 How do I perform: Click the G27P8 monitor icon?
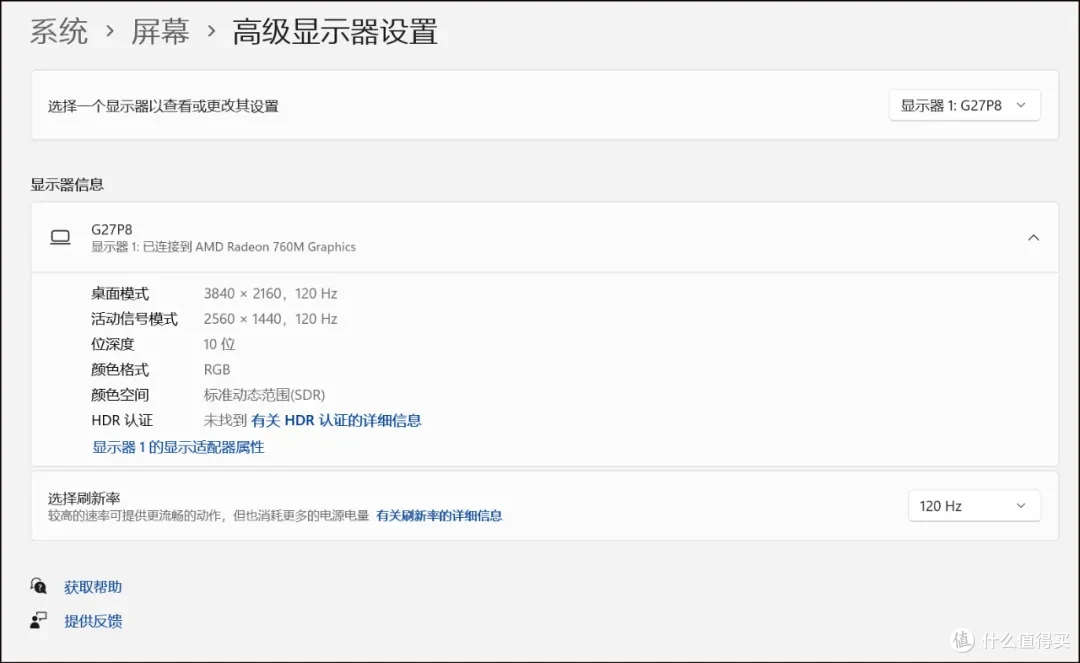[x=61, y=238]
